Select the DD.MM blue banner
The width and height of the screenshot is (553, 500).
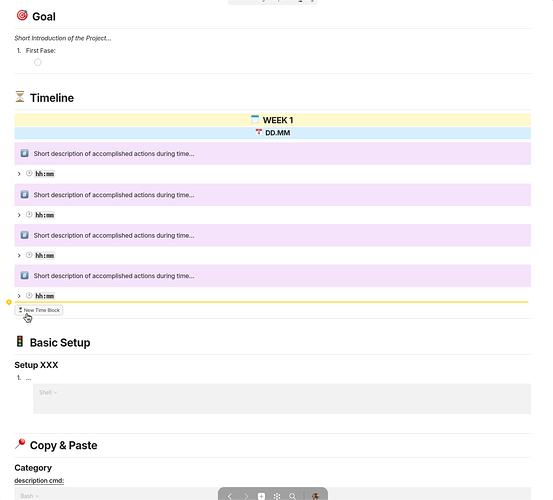273,133
